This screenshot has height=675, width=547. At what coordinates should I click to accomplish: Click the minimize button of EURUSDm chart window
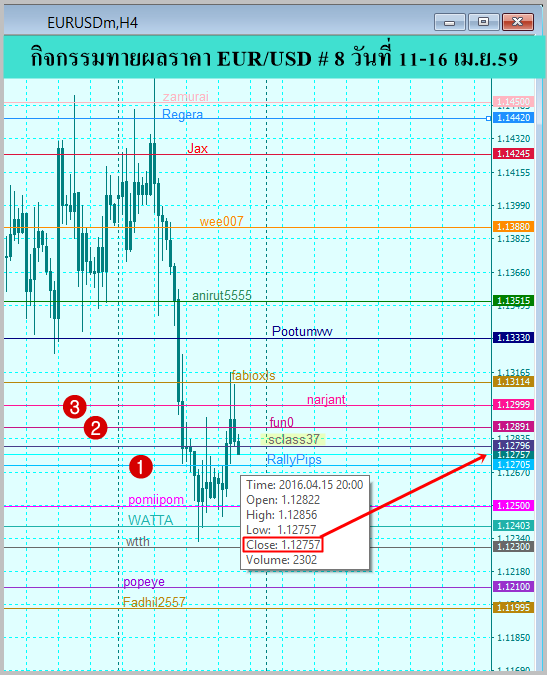point(450,22)
